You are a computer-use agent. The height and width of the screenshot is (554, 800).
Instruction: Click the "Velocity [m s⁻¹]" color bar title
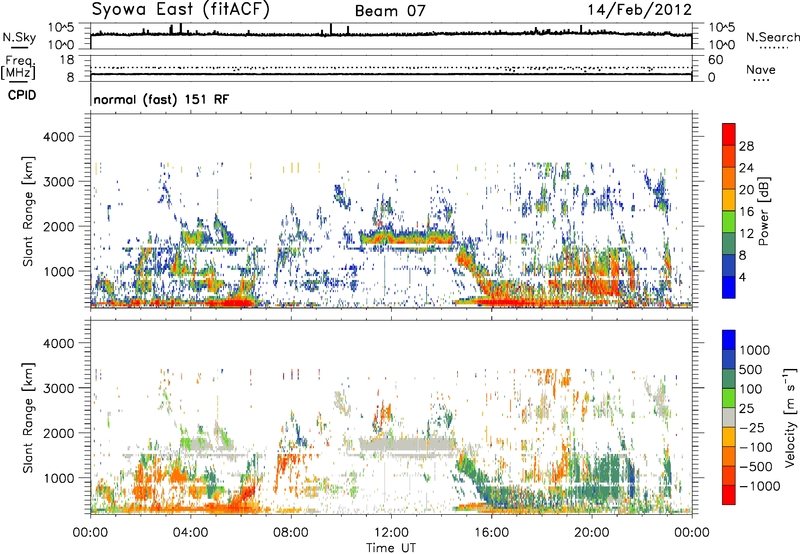pyautogui.click(x=790, y=417)
